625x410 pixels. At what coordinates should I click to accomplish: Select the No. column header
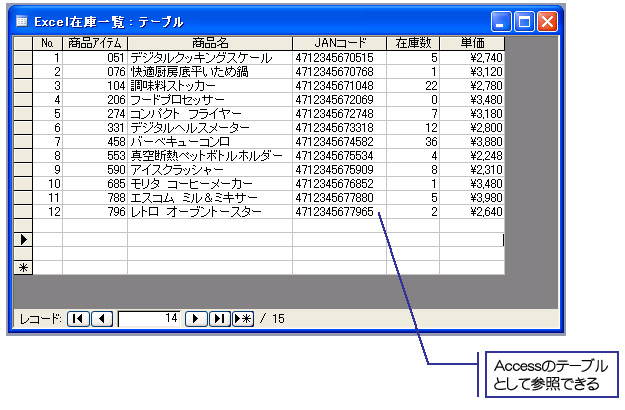coord(46,43)
